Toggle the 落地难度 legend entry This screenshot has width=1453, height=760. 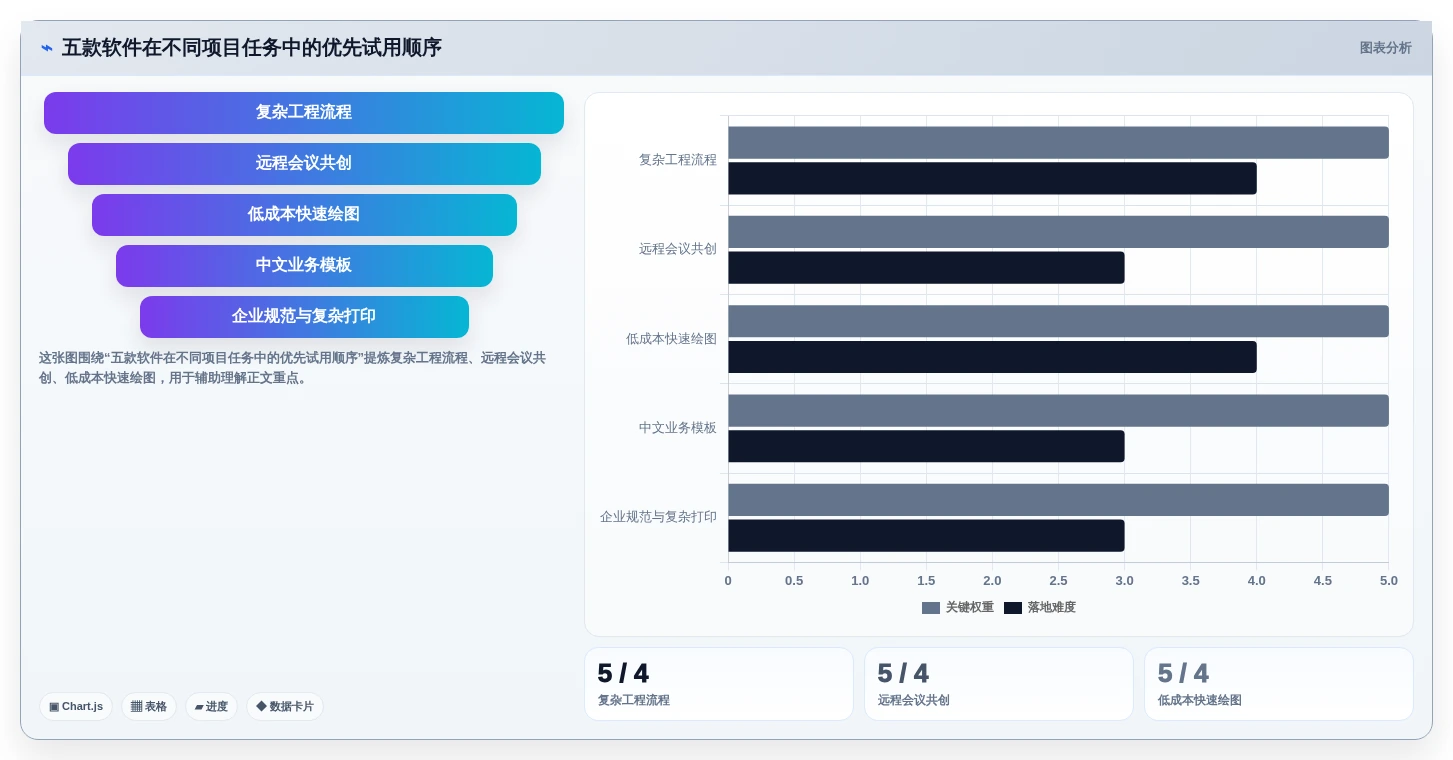coord(1040,607)
